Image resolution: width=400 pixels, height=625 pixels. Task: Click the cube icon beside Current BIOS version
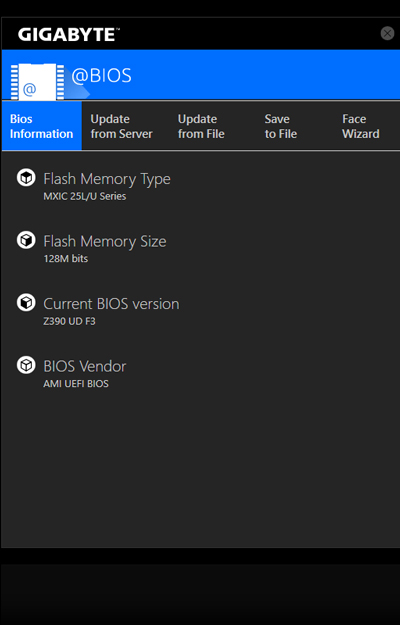[26, 303]
